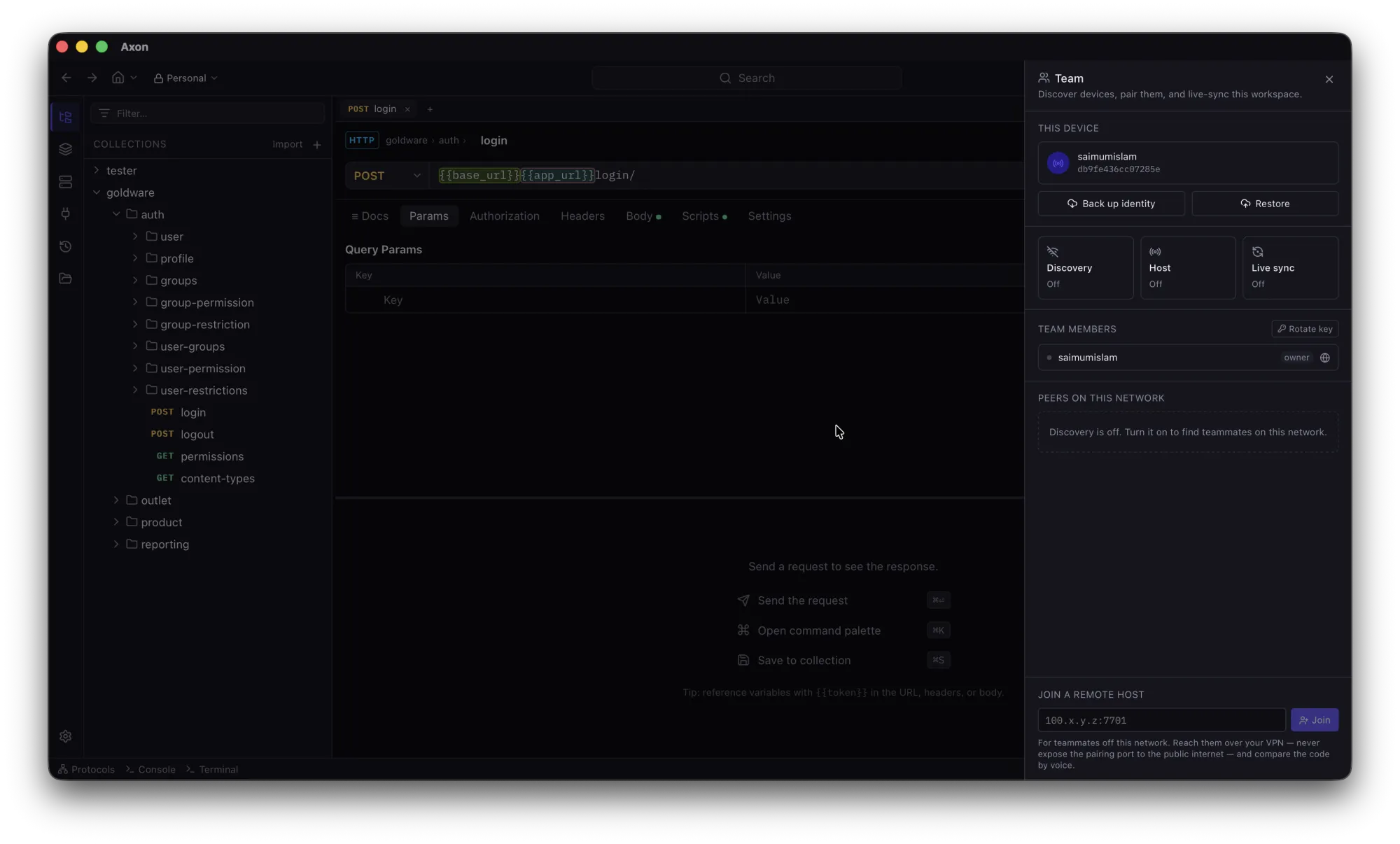Focus the collections Filter field

pos(207,113)
